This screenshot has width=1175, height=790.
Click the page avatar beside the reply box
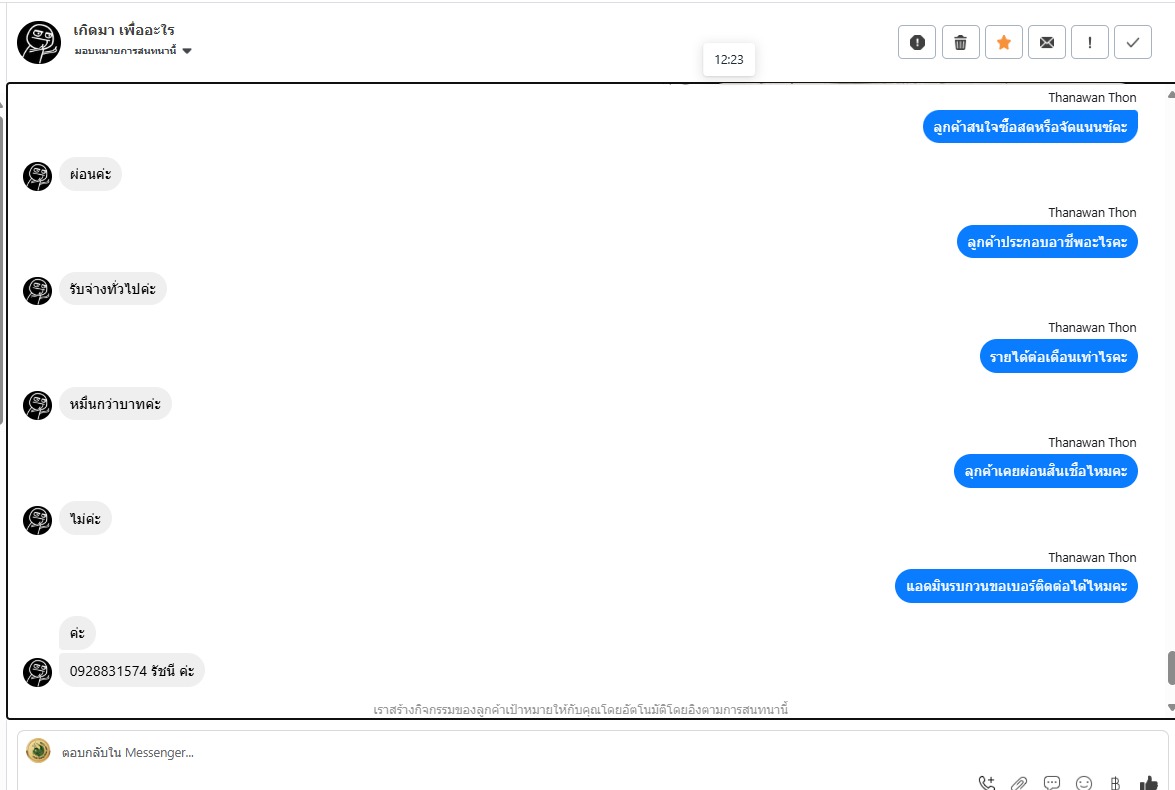click(x=38, y=750)
